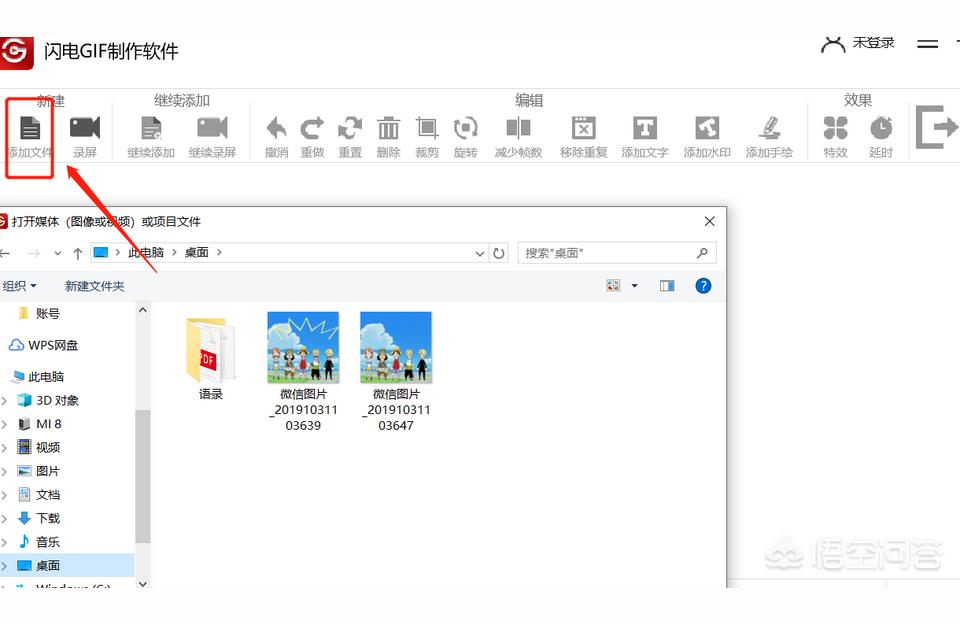
Task: Expand the 3D 对象 tree node
Action: 5,401
